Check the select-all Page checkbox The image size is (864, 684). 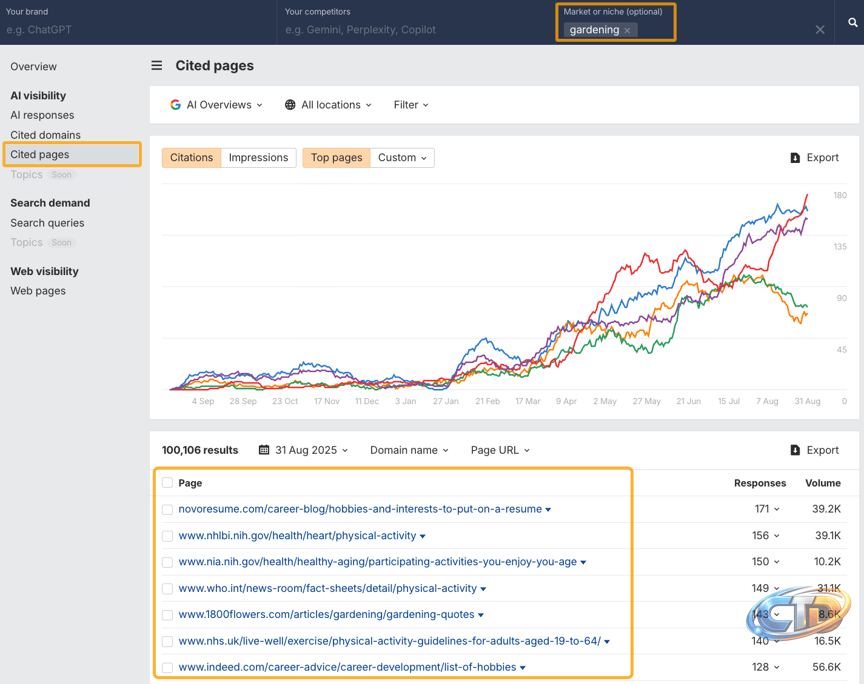[x=168, y=483]
